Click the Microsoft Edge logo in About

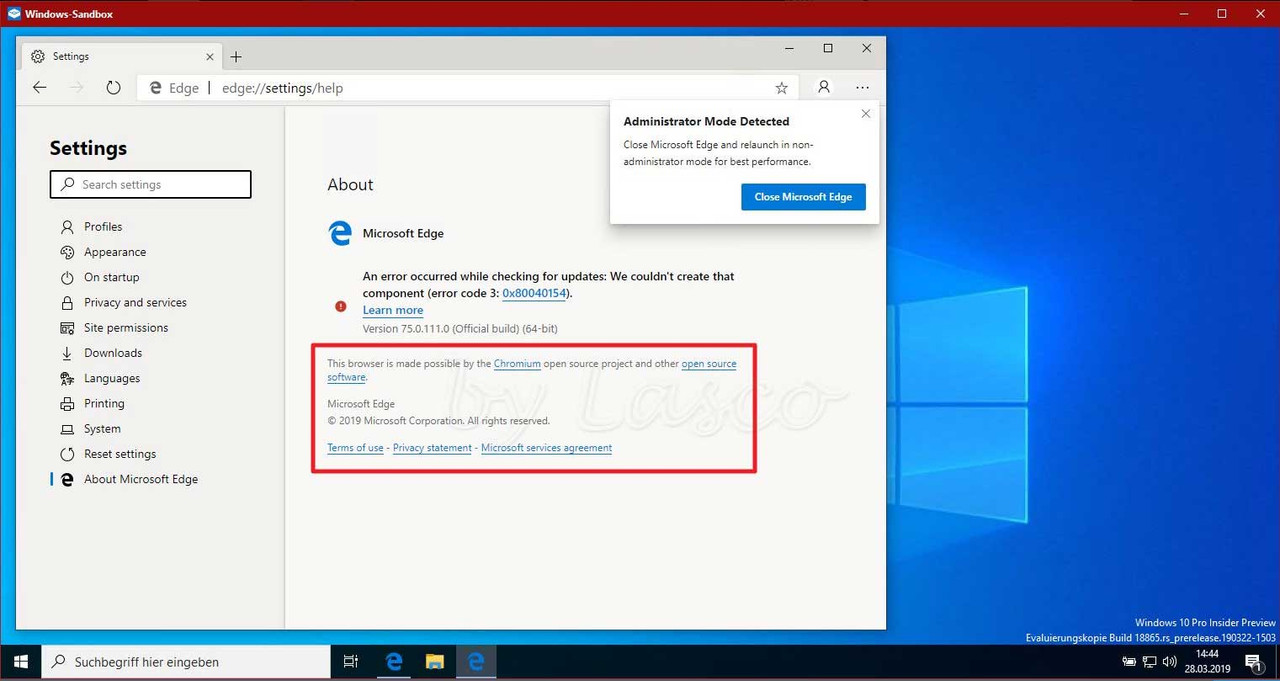(340, 233)
